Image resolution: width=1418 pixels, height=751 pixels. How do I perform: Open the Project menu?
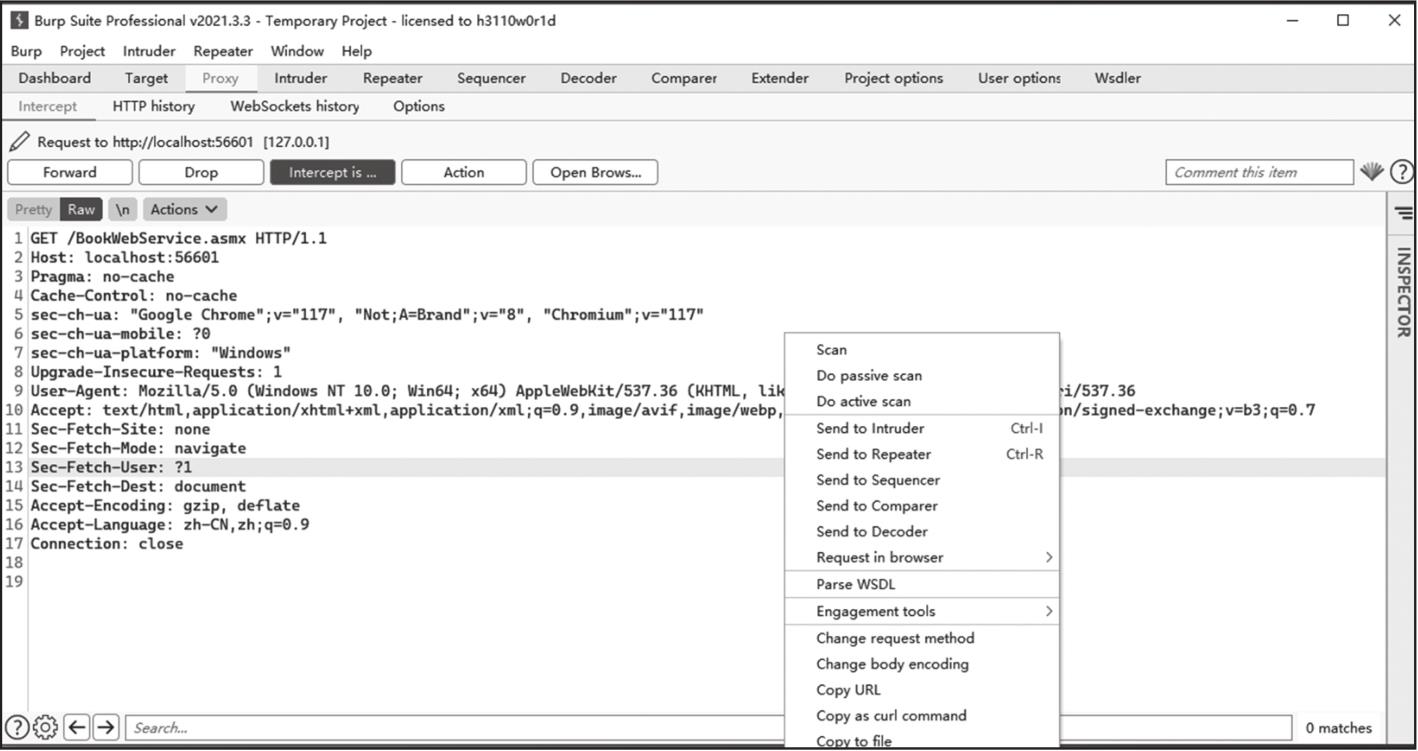[82, 51]
